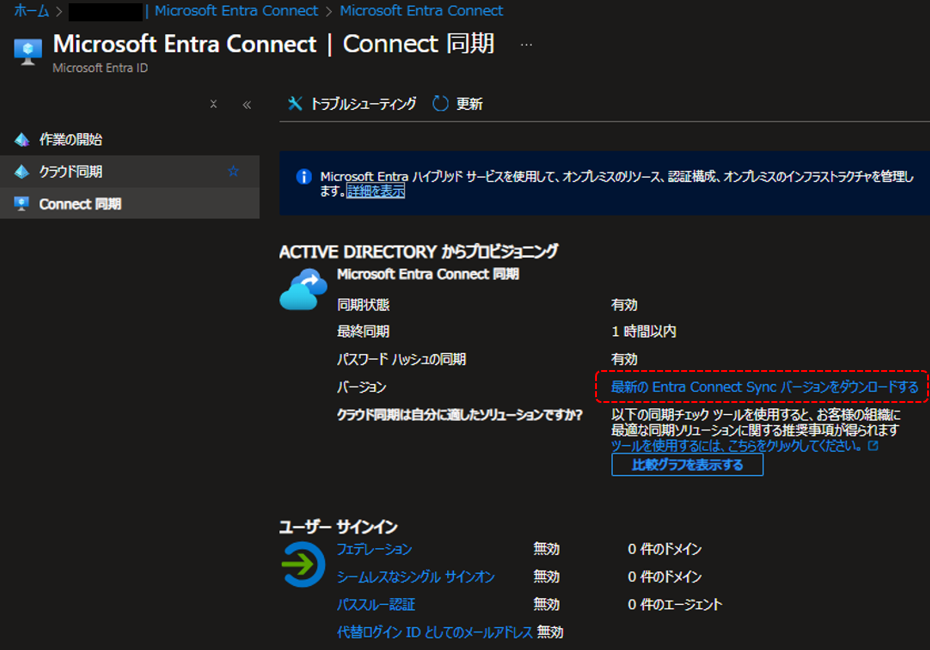Toggle the favorite star next to クラウド同期
This screenshot has height=650, width=930.
[233, 171]
